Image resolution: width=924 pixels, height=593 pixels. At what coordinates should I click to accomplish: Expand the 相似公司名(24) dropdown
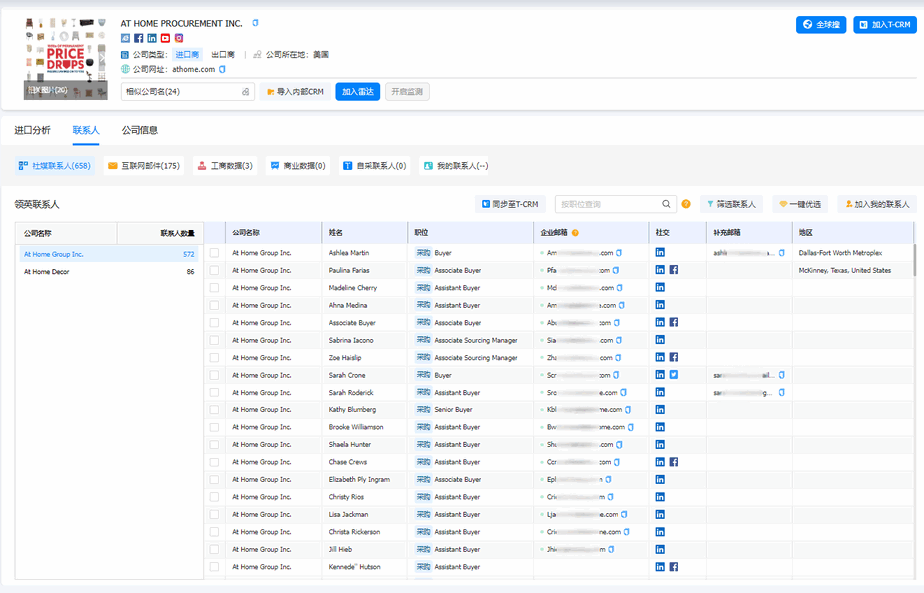pyautogui.click(x=187, y=92)
